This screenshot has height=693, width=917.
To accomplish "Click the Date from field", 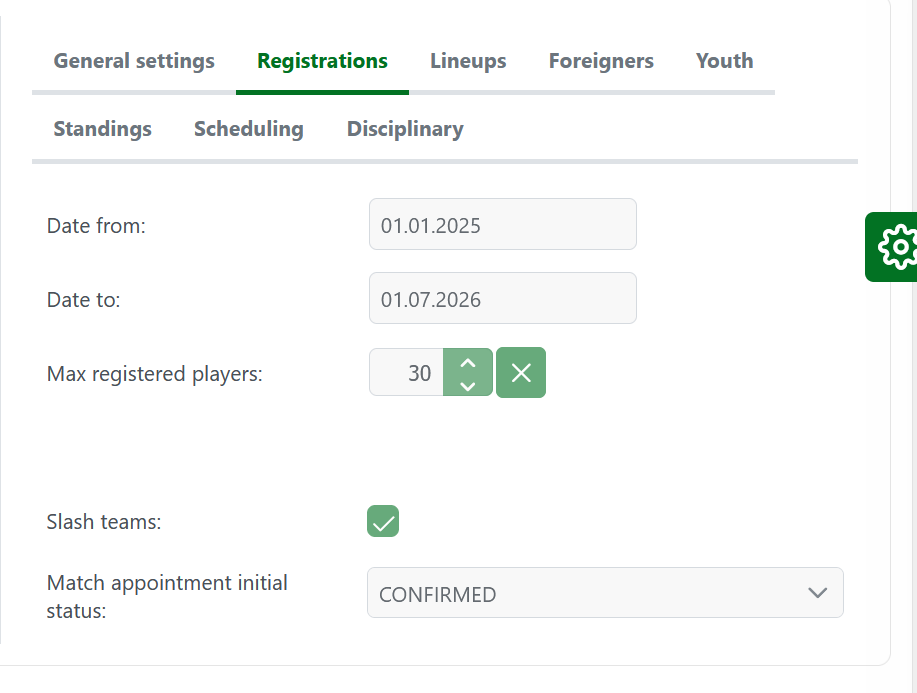I will (502, 225).
